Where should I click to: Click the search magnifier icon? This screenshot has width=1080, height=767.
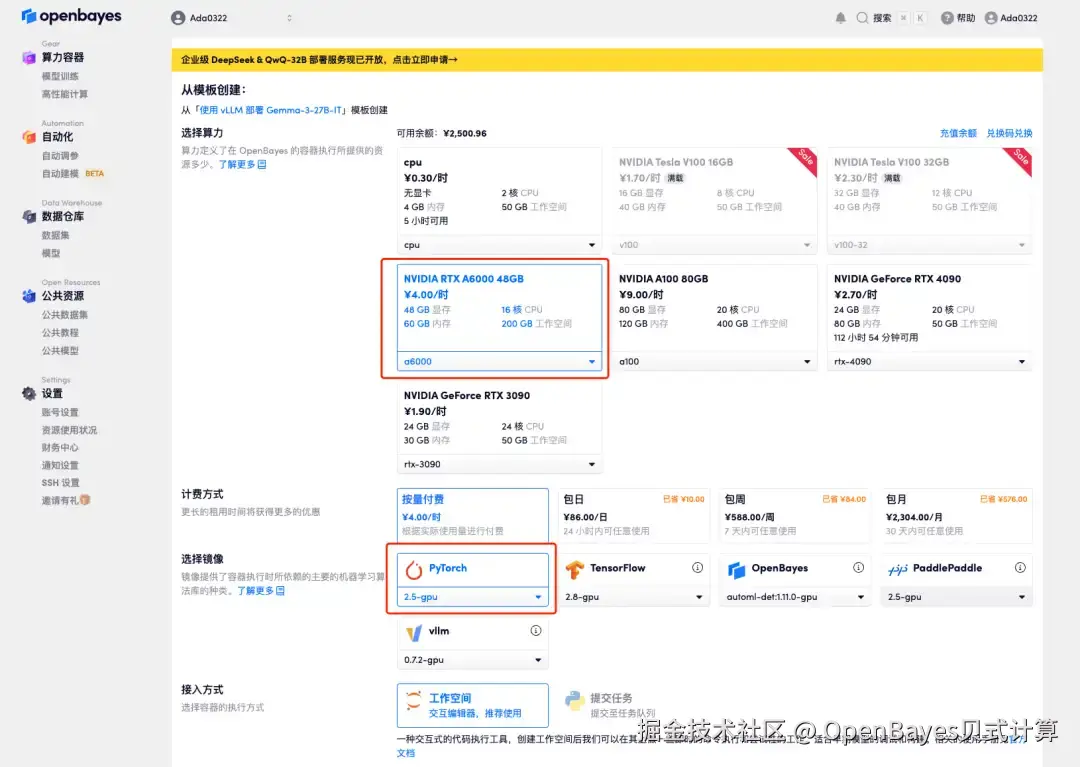tap(862, 18)
